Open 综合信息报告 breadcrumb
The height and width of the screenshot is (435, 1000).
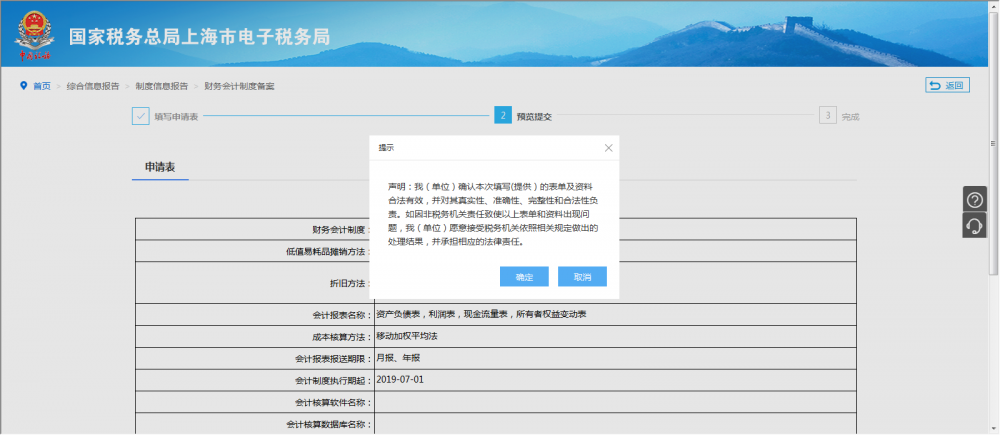pyautogui.click(x=93, y=86)
